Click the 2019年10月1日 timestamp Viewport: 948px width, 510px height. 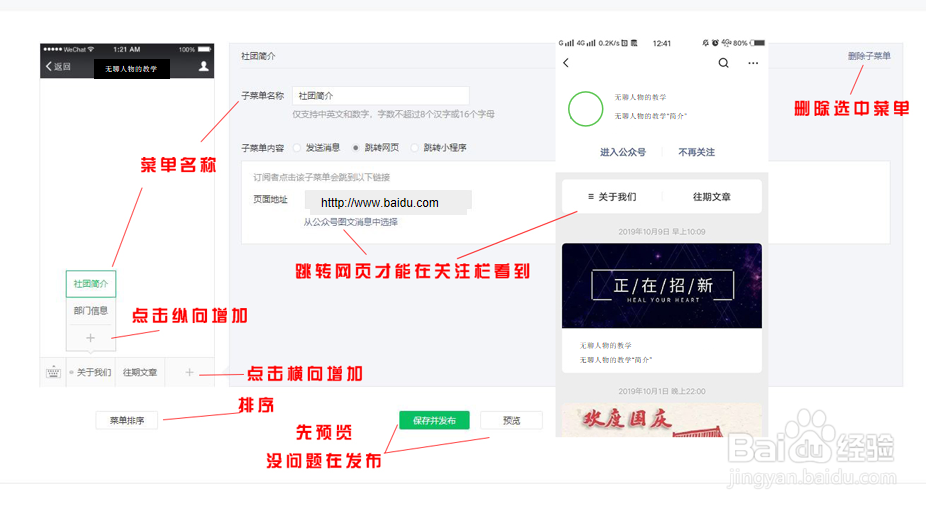[x=661, y=391]
